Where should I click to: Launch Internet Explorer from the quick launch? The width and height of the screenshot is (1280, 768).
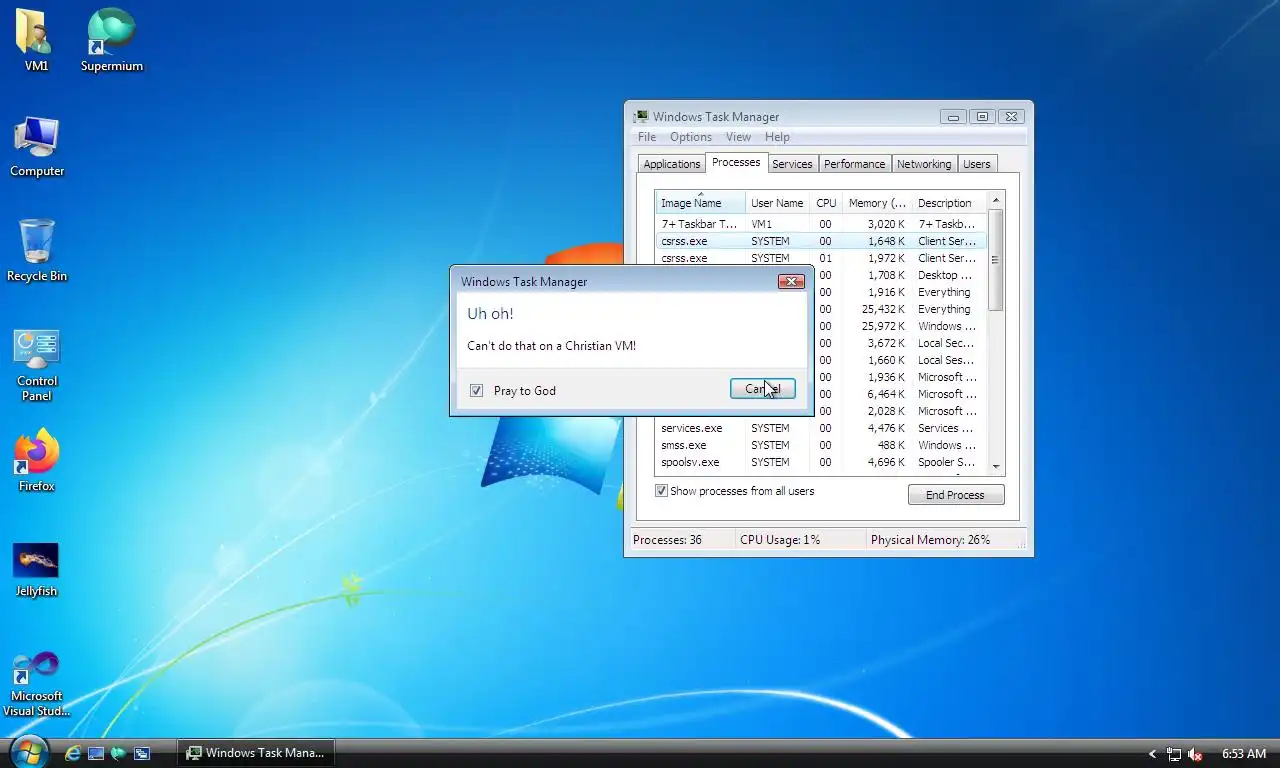click(72, 753)
